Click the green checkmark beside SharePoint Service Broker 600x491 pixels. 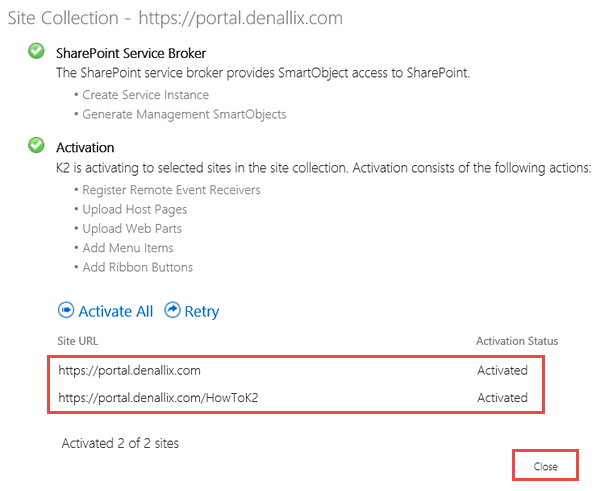coord(36,51)
